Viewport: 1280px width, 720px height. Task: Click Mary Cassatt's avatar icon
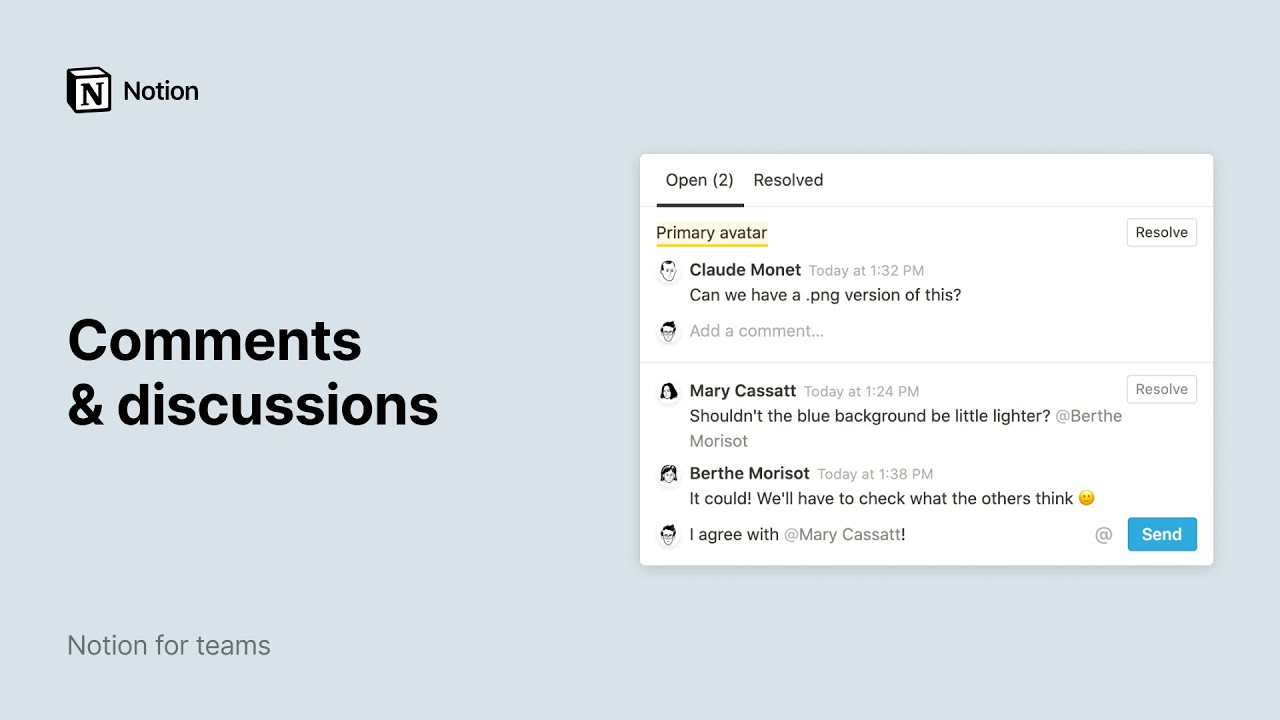[x=668, y=392]
